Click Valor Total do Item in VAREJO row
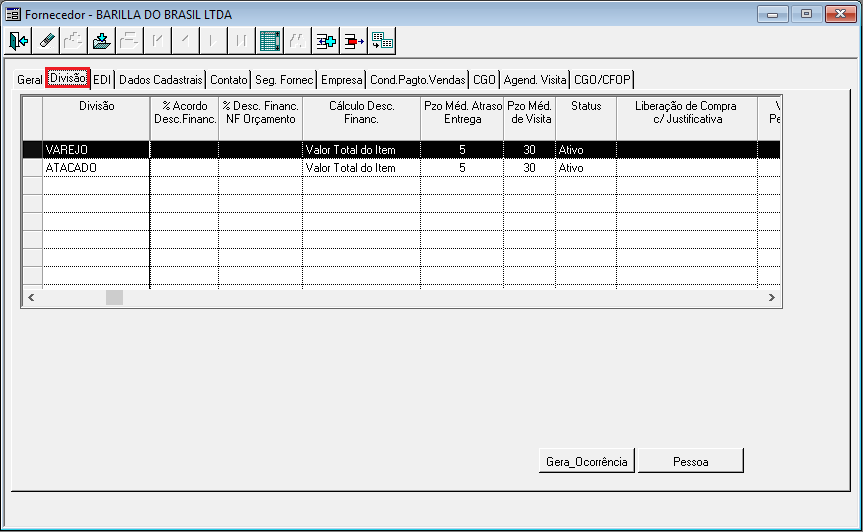This screenshot has height=532, width=863. point(362,150)
